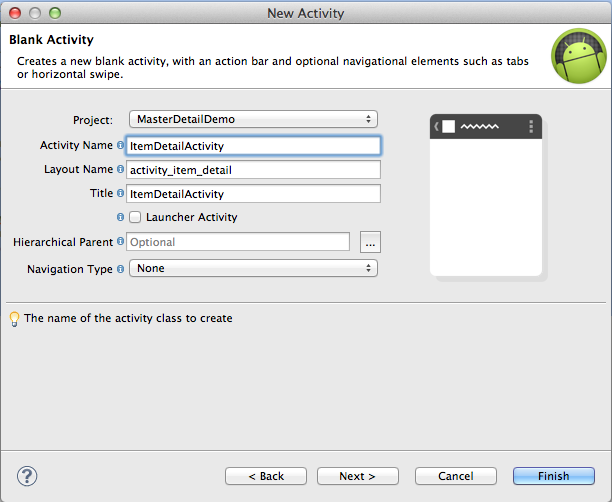Click the Finish button
The height and width of the screenshot is (502, 612).
pos(553,476)
